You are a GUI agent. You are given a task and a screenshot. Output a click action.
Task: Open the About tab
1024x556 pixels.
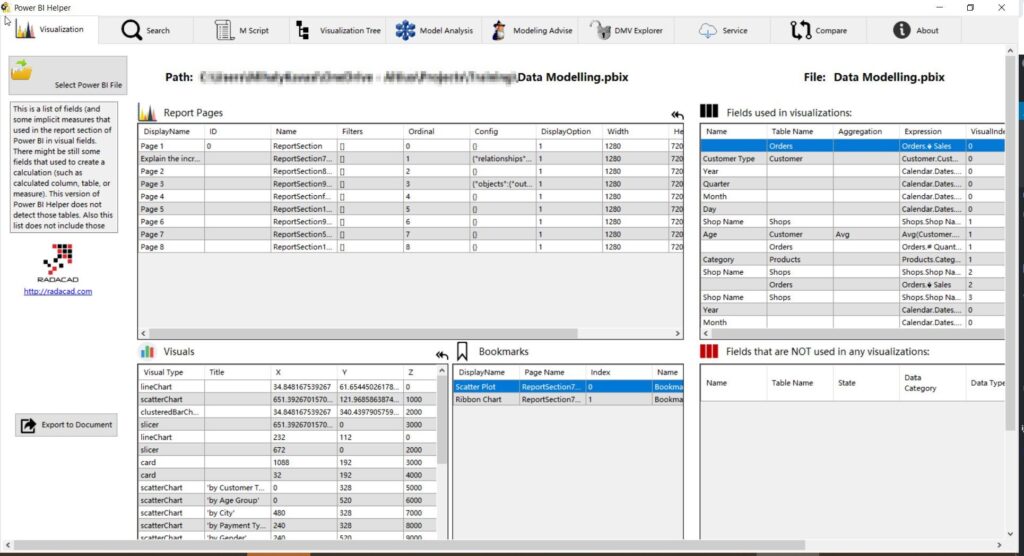click(x=915, y=30)
